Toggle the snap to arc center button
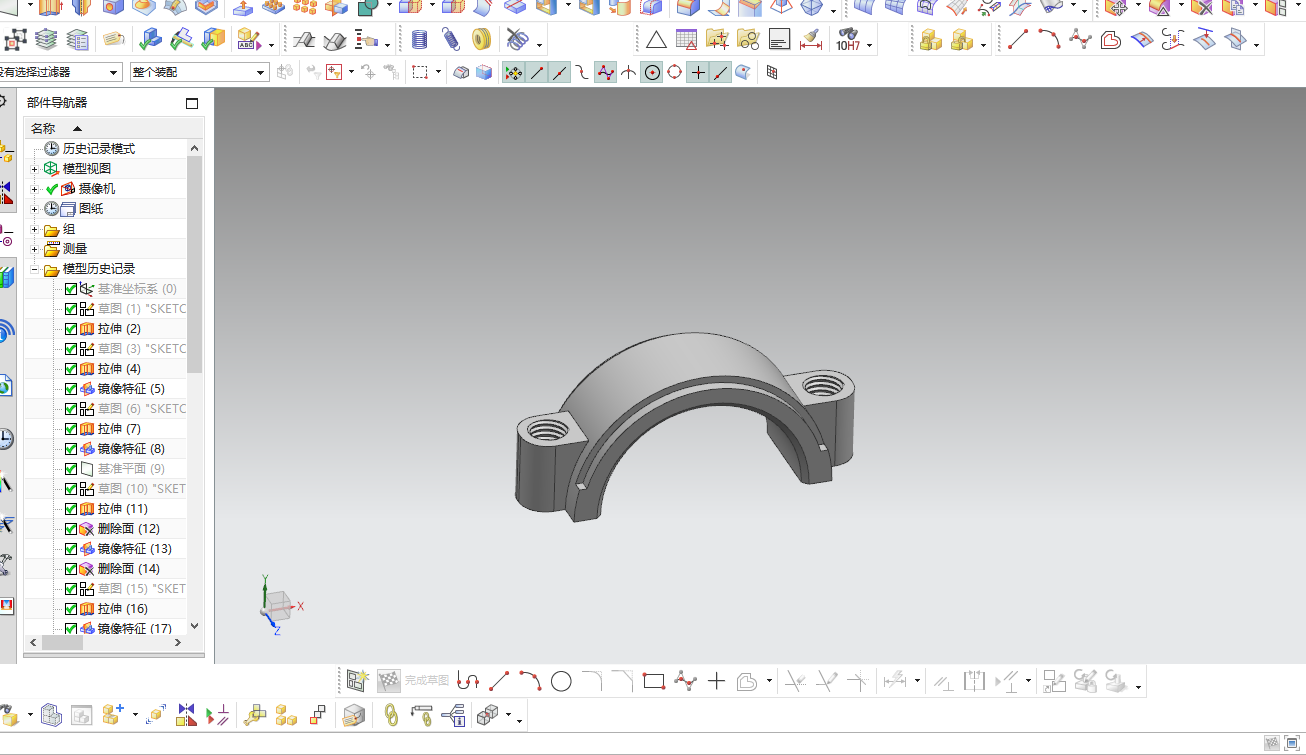 tap(652, 73)
